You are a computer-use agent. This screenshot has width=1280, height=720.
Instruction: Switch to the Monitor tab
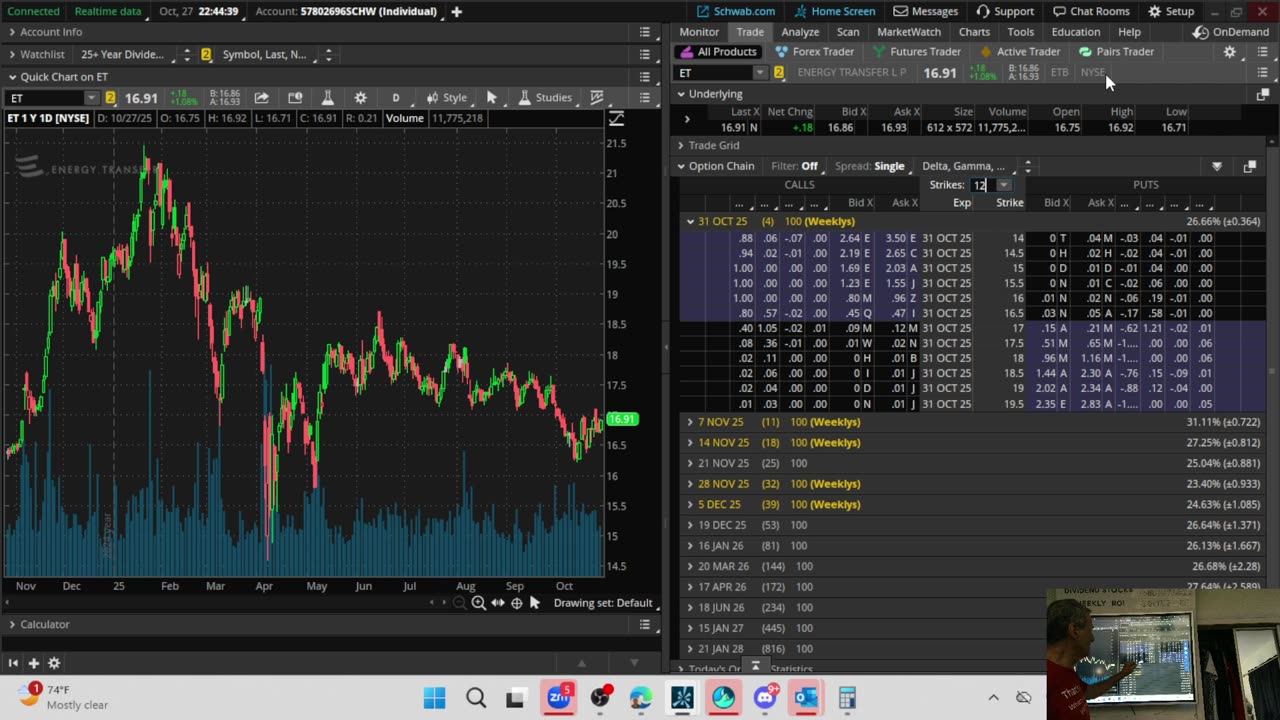pos(699,32)
